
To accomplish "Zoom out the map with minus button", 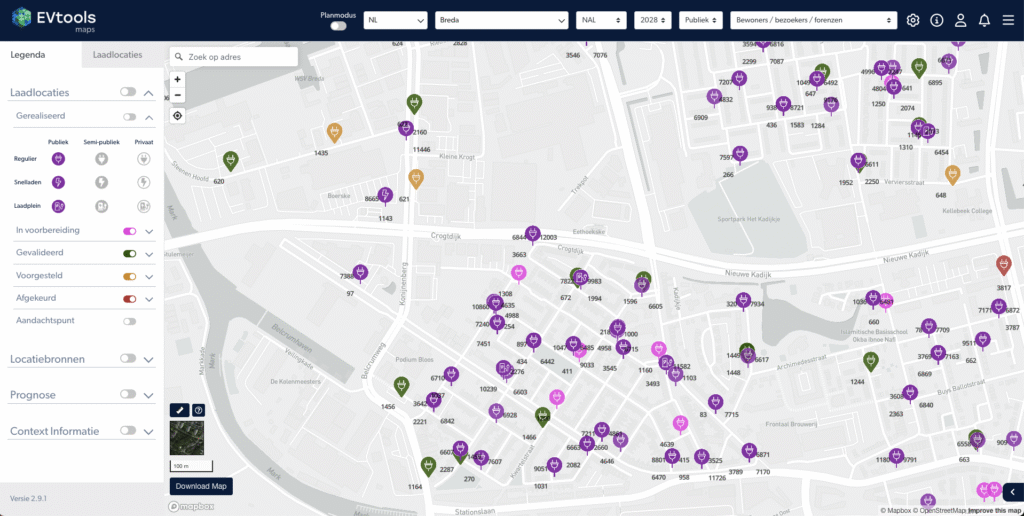I will (x=178, y=95).
